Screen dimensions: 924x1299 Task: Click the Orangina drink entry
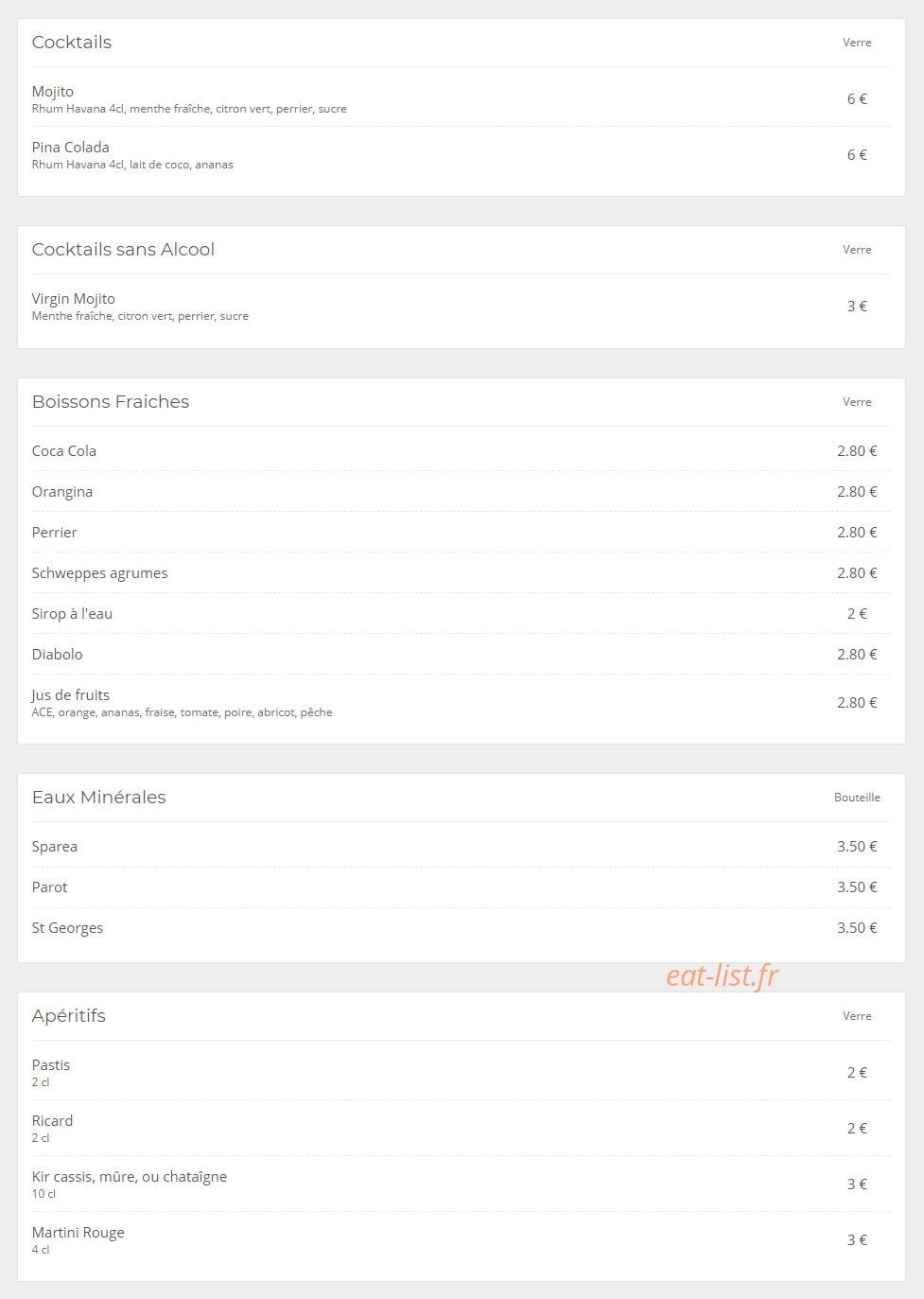coord(462,492)
